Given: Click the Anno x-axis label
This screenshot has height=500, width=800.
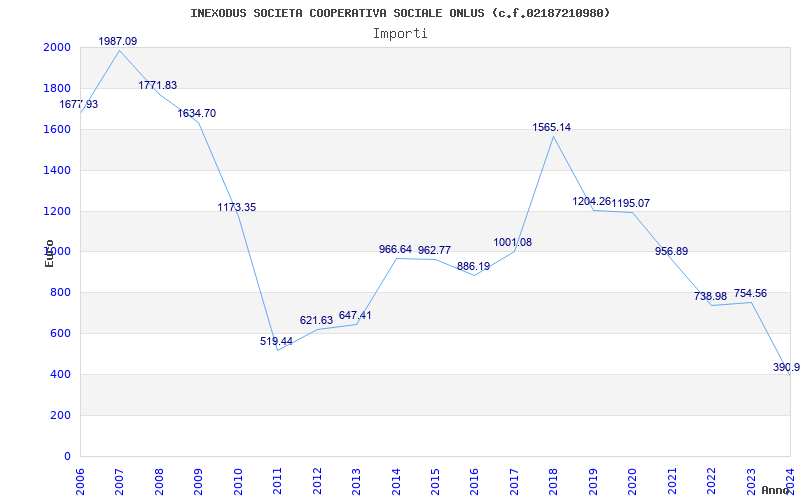Looking at the screenshot, I should pyautogui.click(x=776, y=490).
